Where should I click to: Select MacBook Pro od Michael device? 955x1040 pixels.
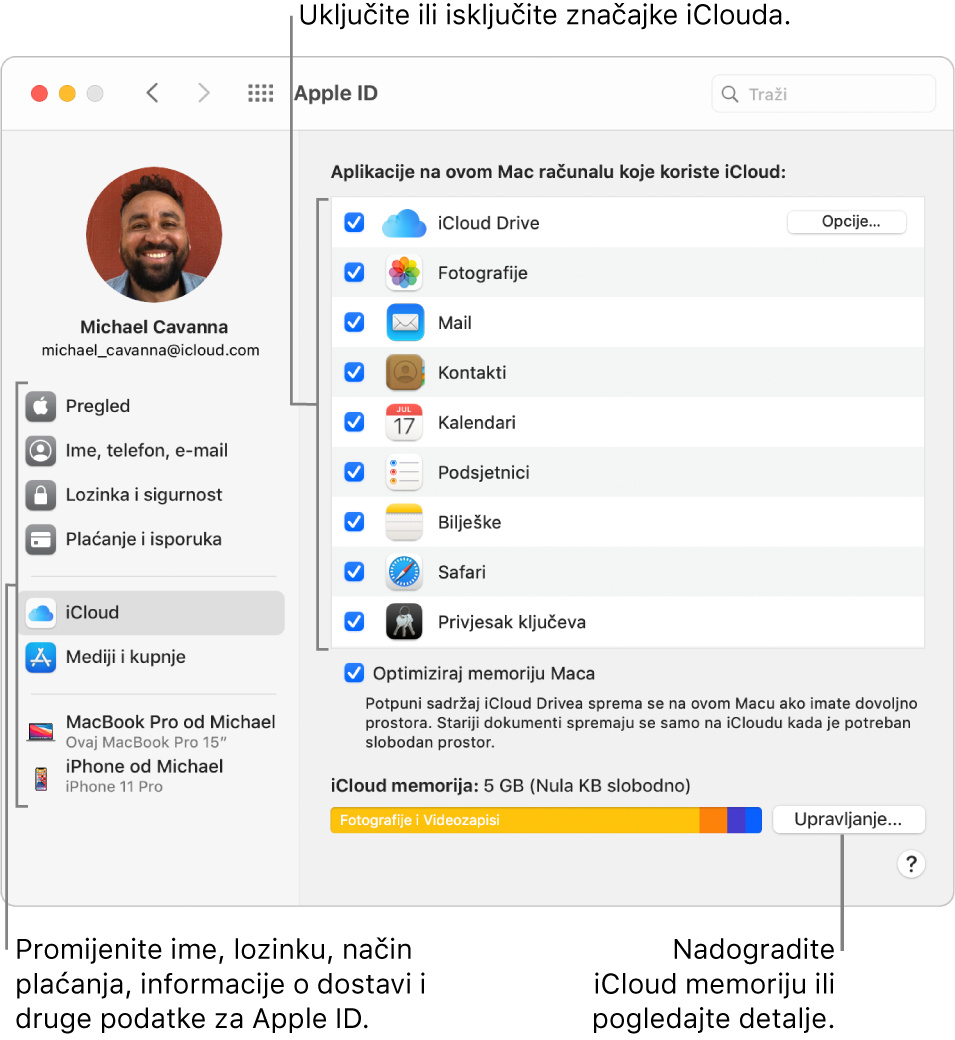[x=152, y=731]
